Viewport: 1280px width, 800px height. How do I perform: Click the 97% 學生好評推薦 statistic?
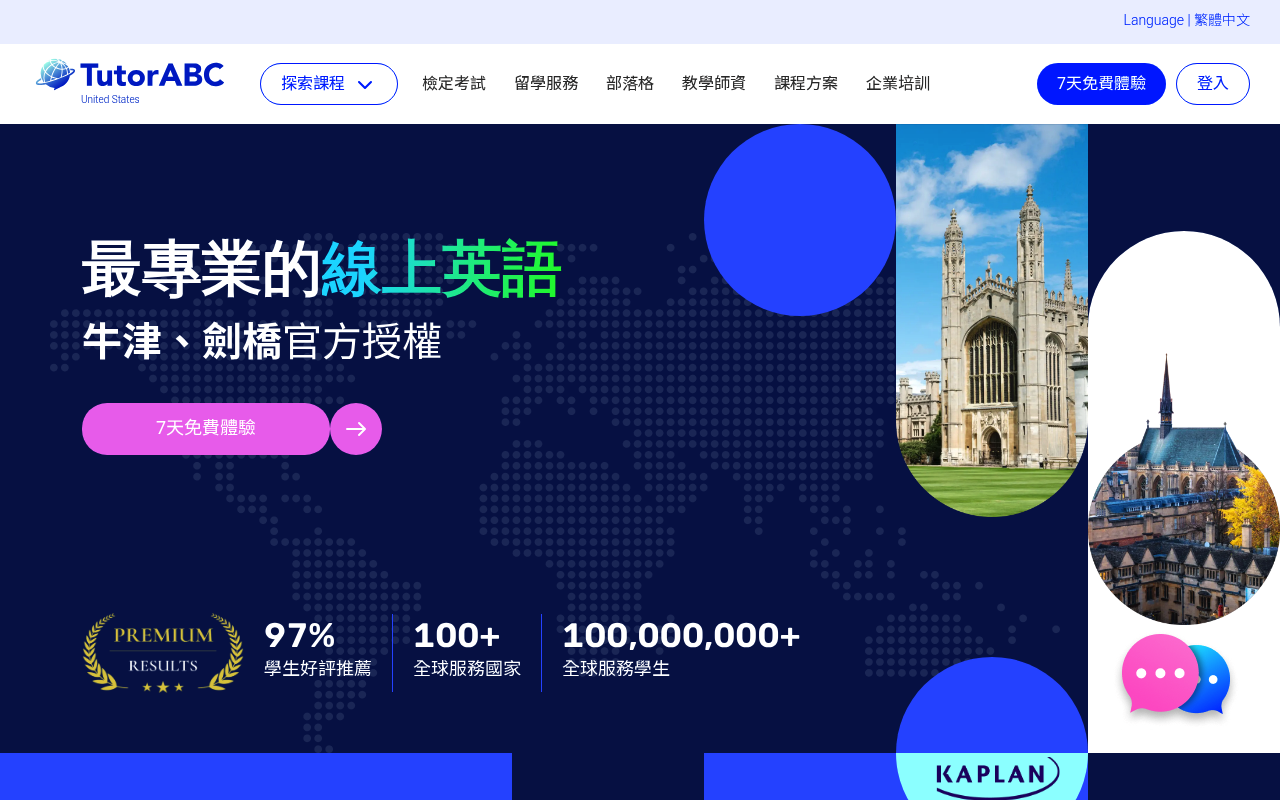click(317, 649)
